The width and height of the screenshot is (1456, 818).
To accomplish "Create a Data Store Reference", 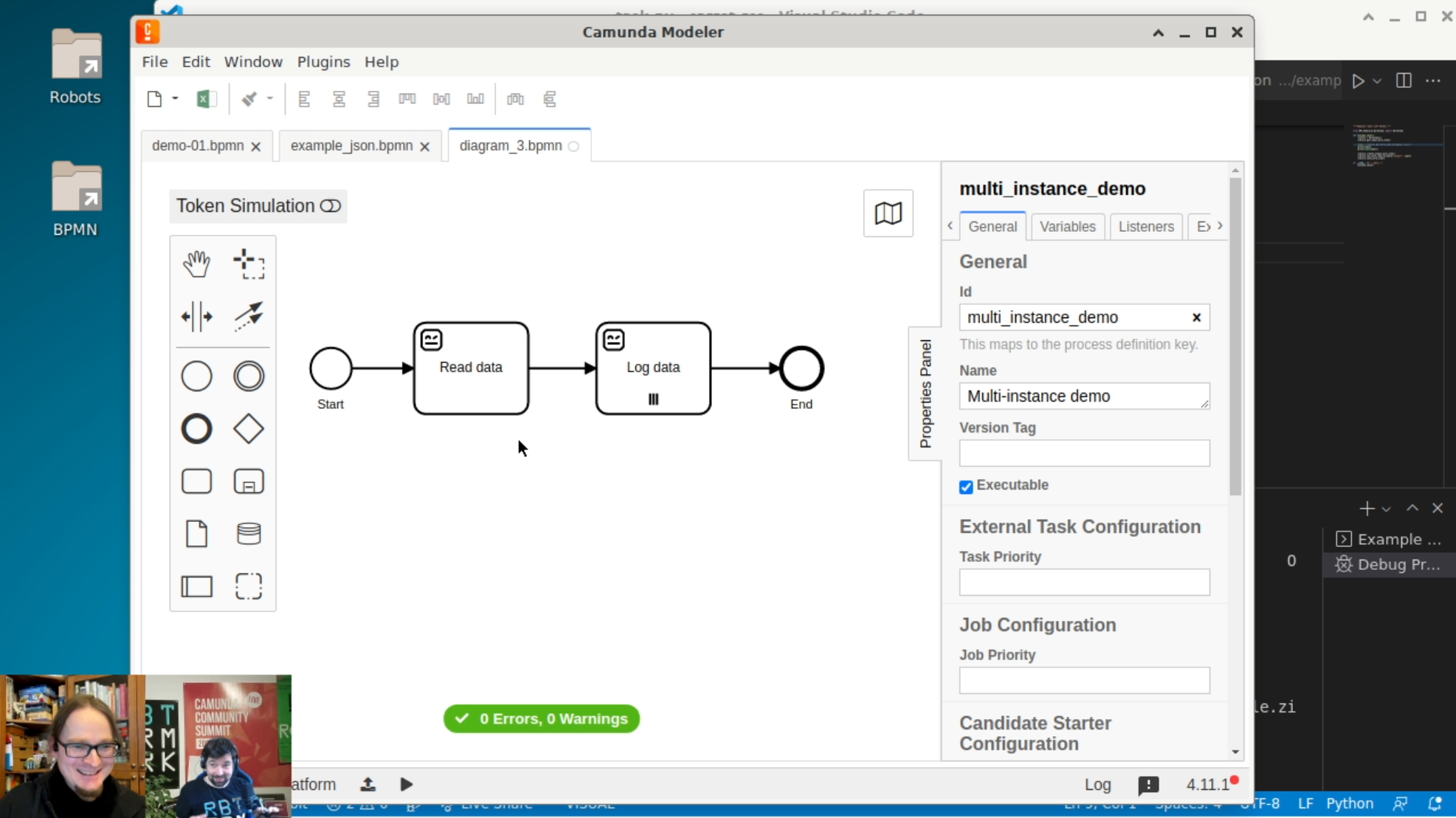I will [x=249, y=534].
